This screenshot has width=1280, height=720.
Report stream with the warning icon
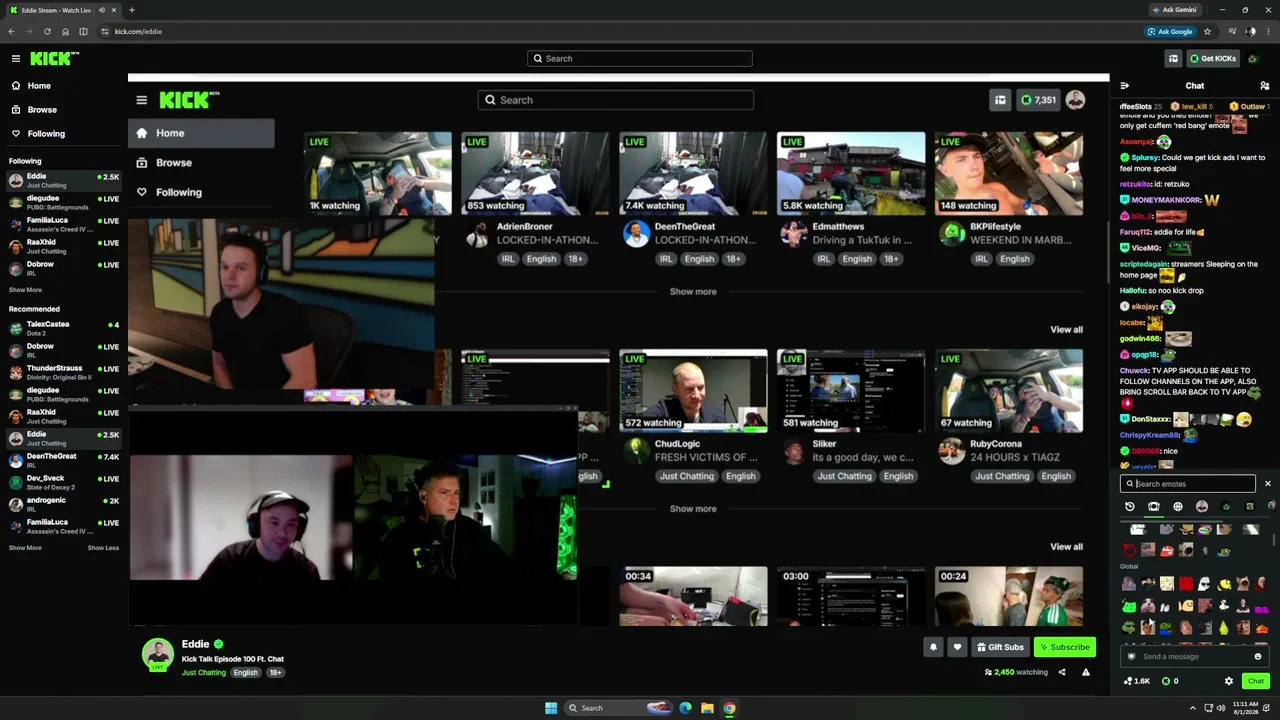click(x=1086, y=673)
